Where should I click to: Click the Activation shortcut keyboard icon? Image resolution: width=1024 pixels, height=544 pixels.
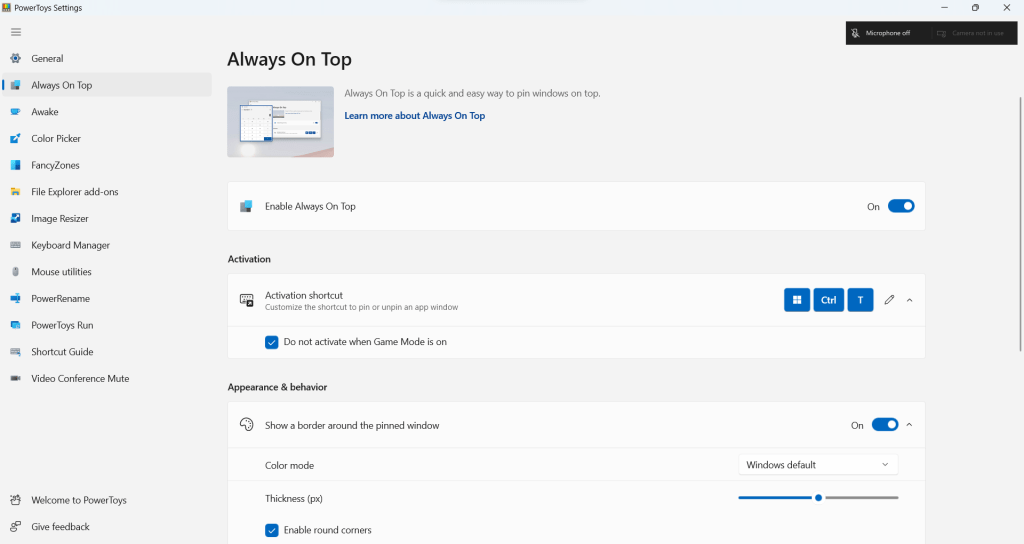point(247,300)
